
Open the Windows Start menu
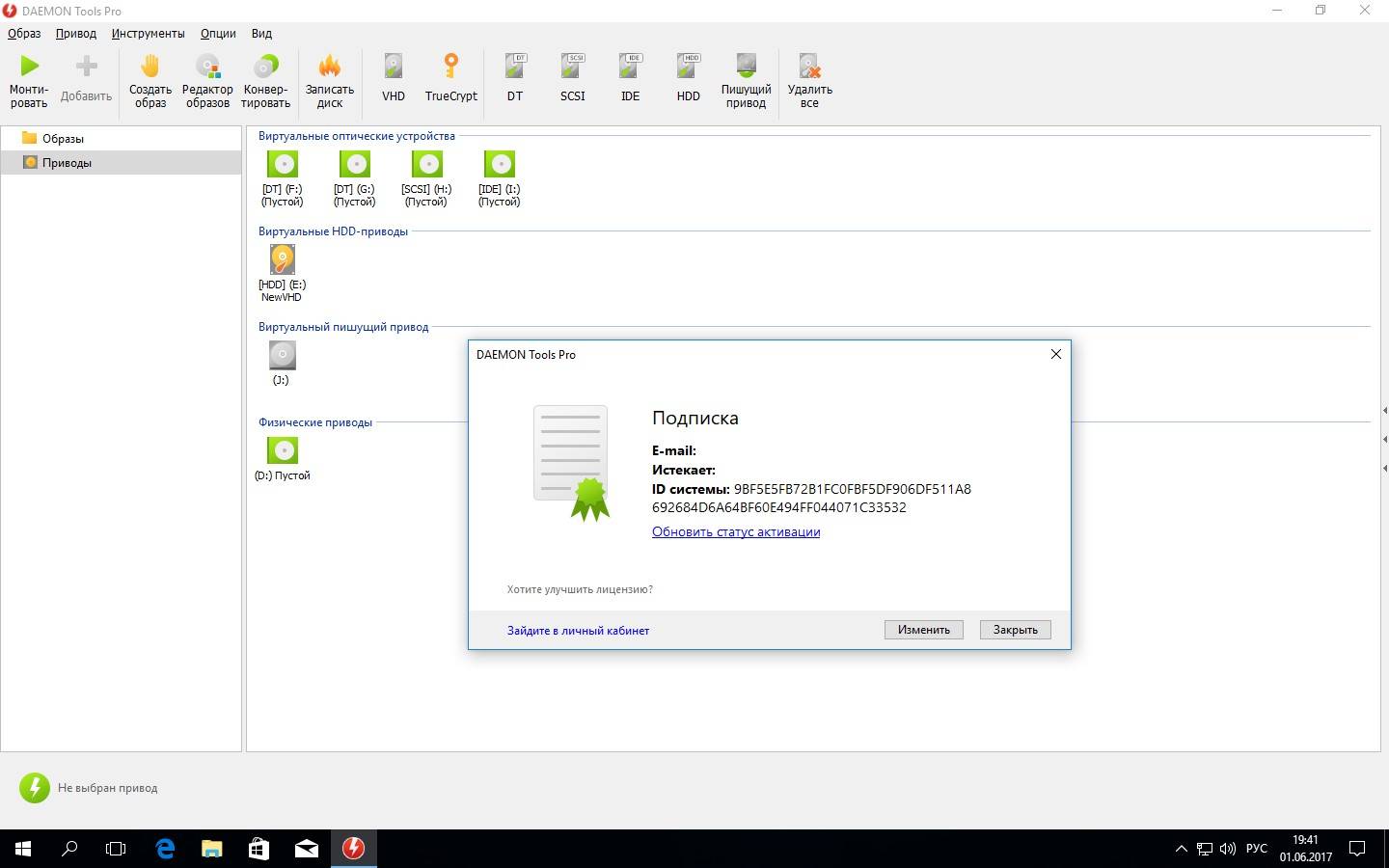click(x=23, y=849)
